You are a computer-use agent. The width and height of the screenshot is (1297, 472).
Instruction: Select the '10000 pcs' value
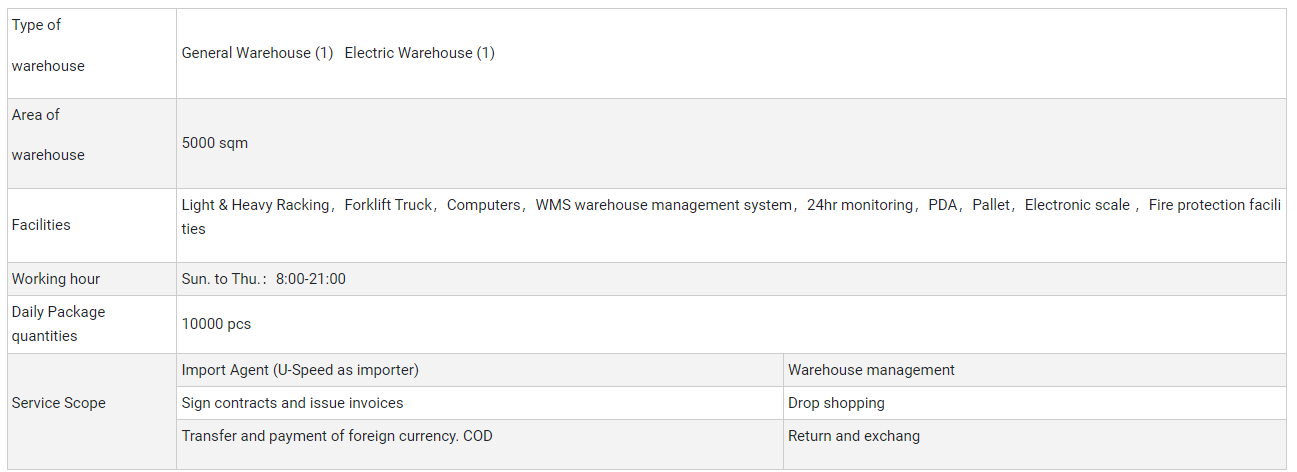pos(216,324)
